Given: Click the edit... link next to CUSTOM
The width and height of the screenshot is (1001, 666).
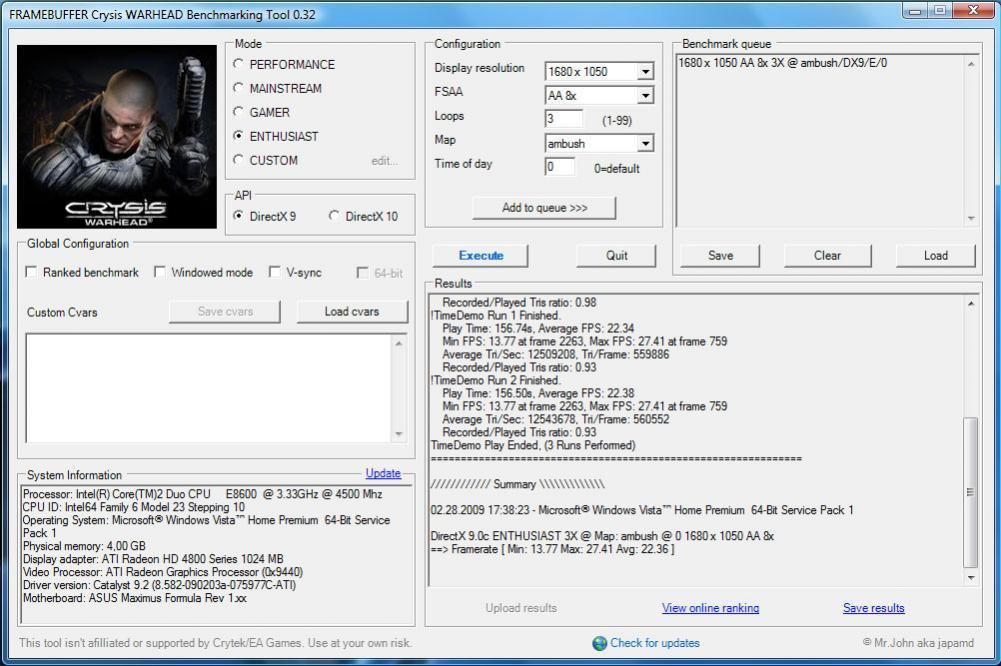Looking at the screenshot, I should point(384,161).
